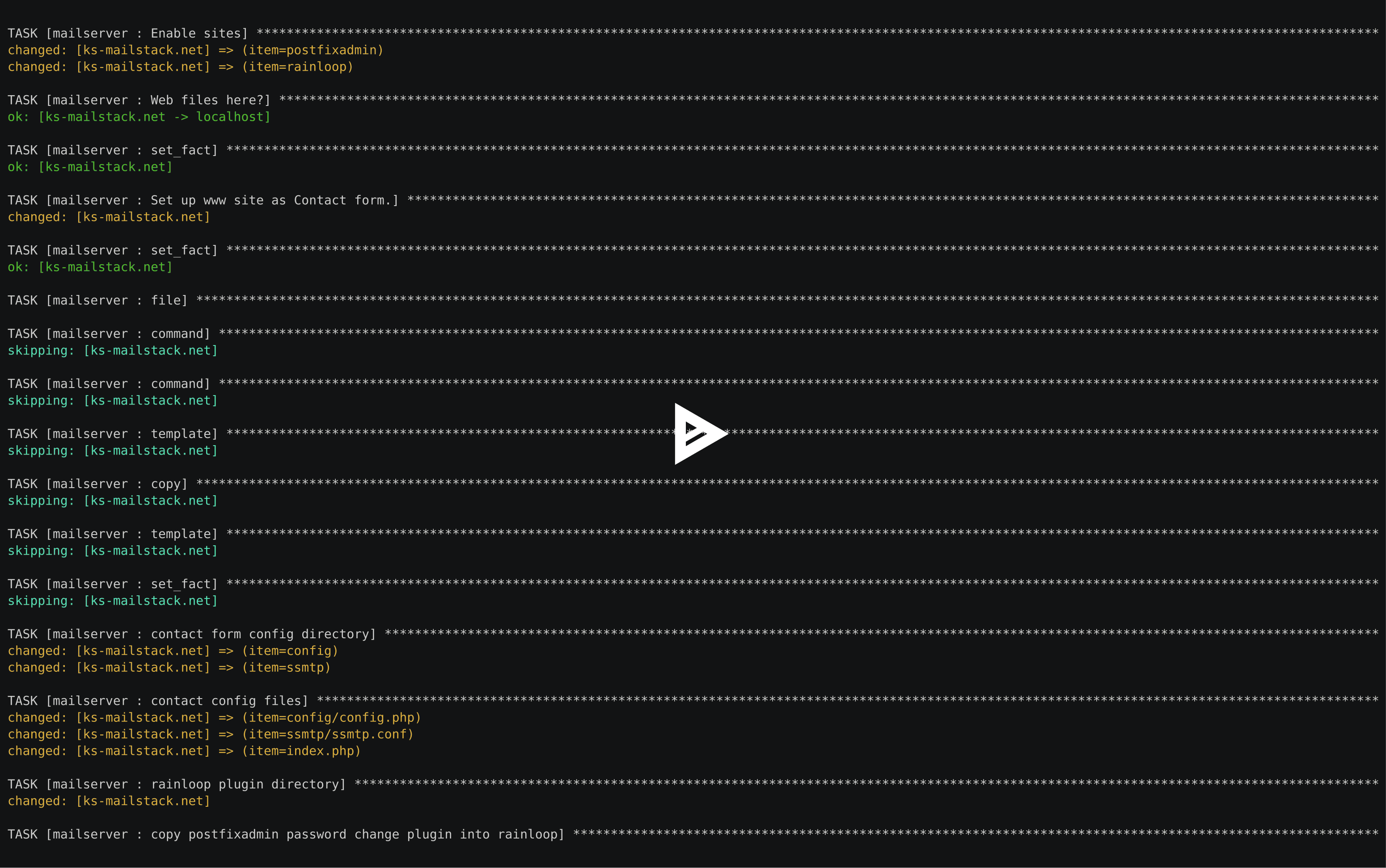1386x868 pixels.
Task: Select the '(item=config)' changed line
Action: coord(173,650)
